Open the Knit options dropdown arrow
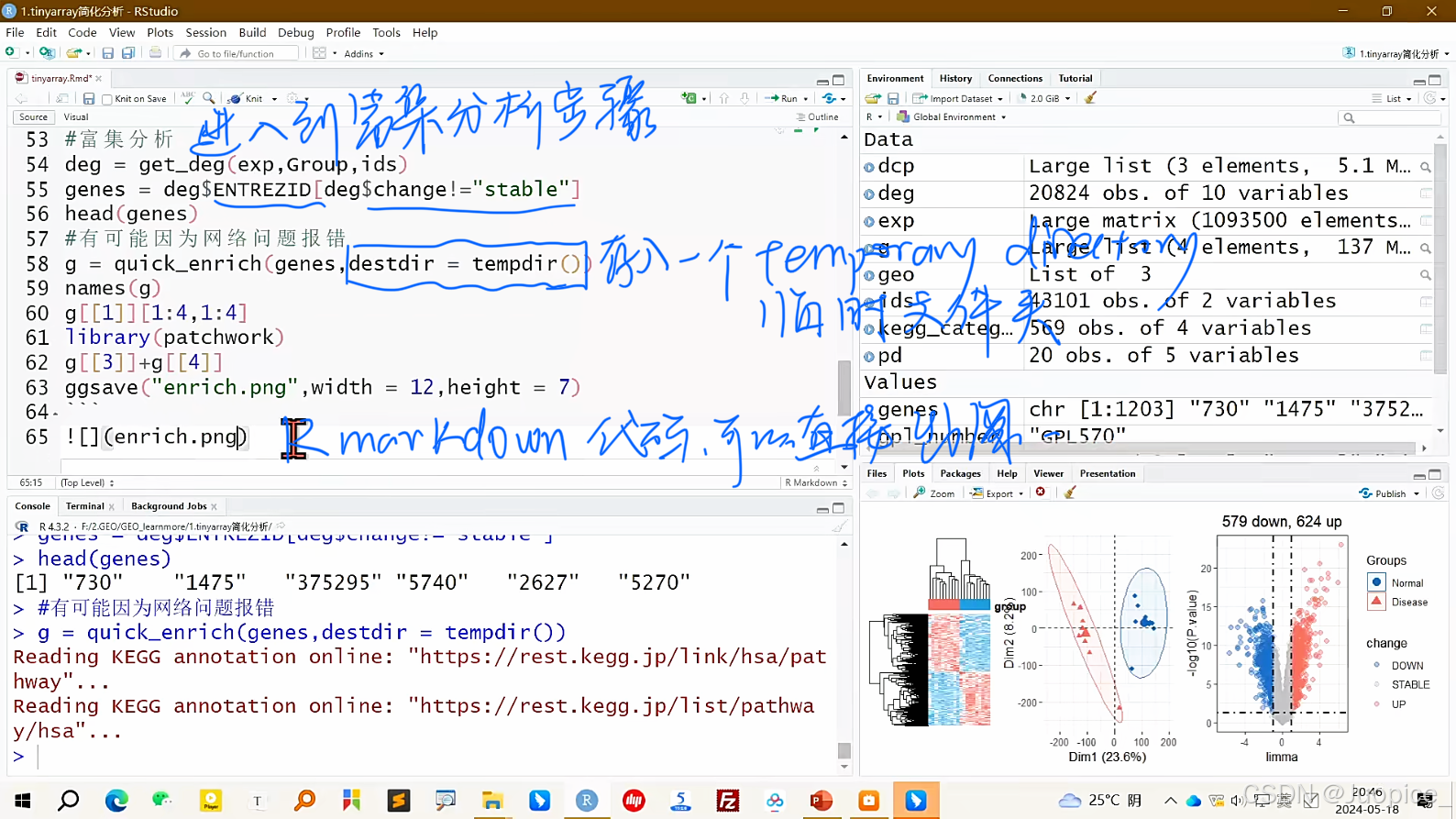 click(274, 99)
